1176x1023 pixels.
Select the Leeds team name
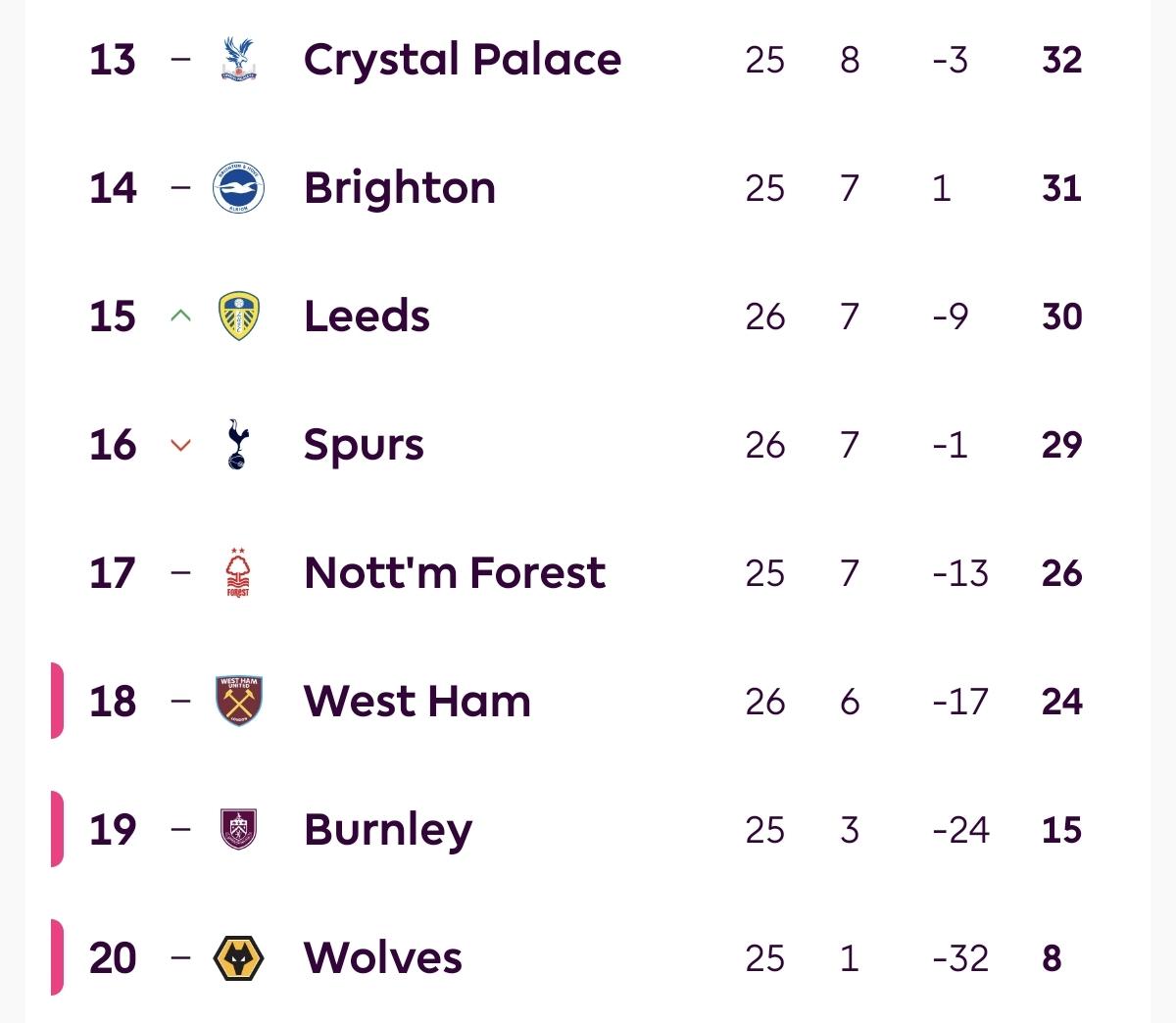(367, 317)
